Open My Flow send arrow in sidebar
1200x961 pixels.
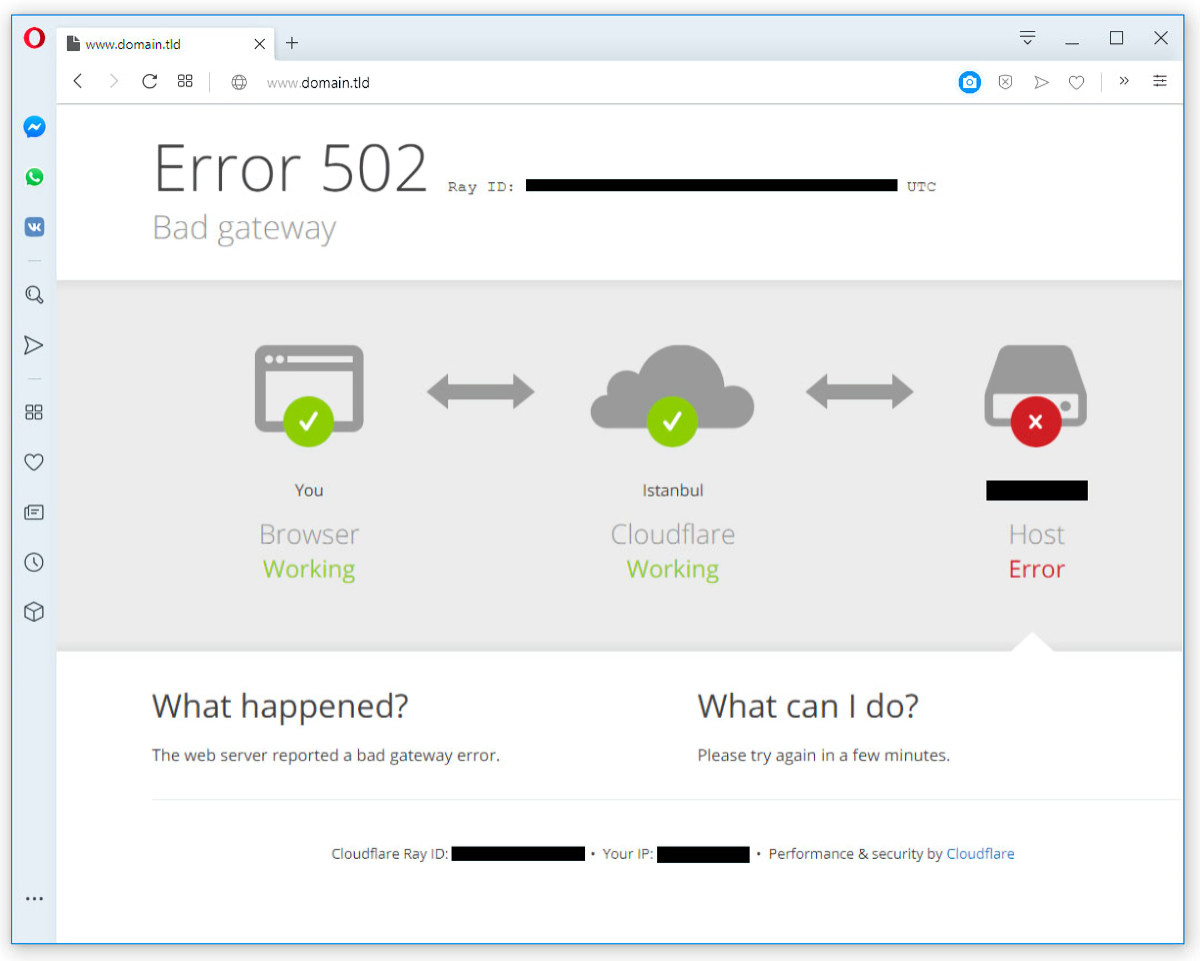pos(34,345)
